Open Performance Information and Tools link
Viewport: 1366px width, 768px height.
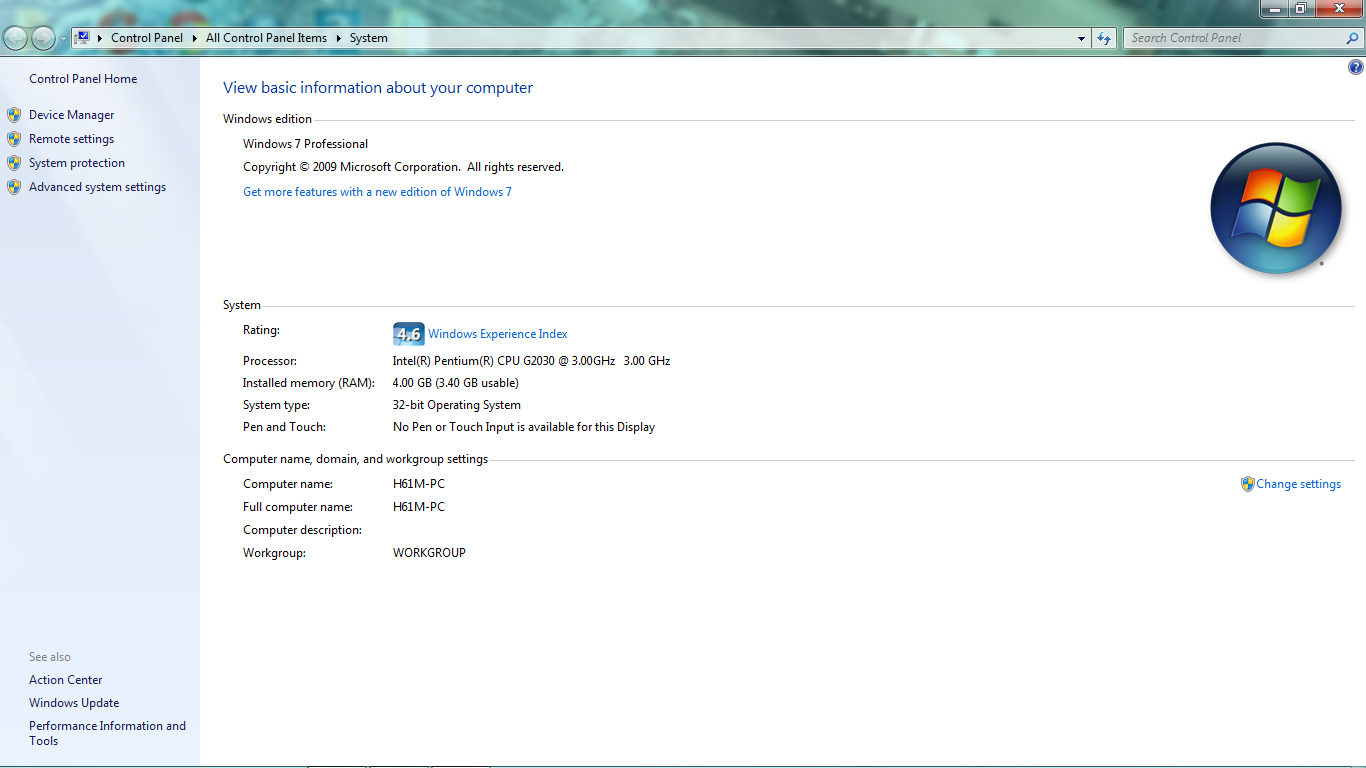107,733
